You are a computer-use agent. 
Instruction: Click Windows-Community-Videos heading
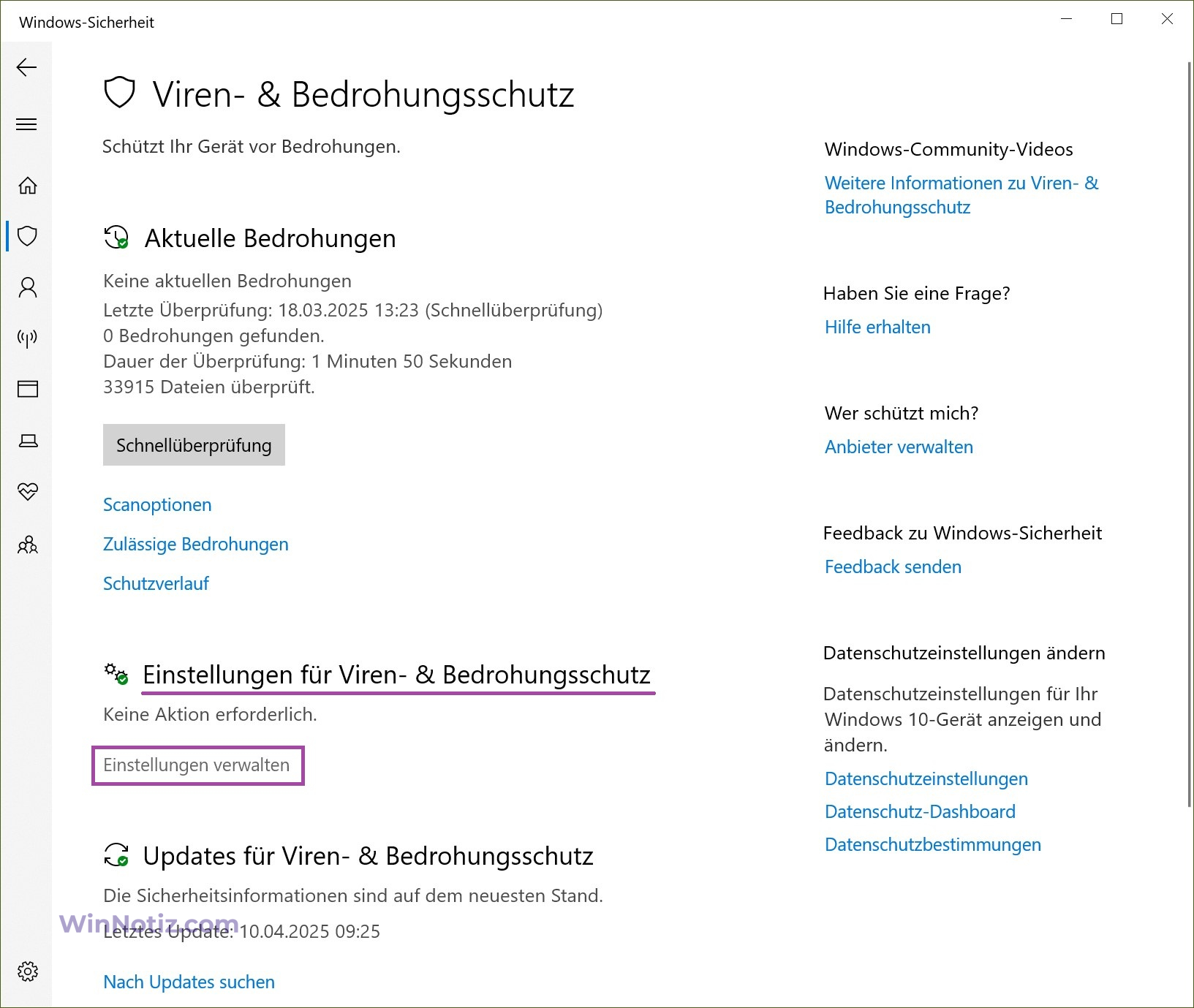948,150
